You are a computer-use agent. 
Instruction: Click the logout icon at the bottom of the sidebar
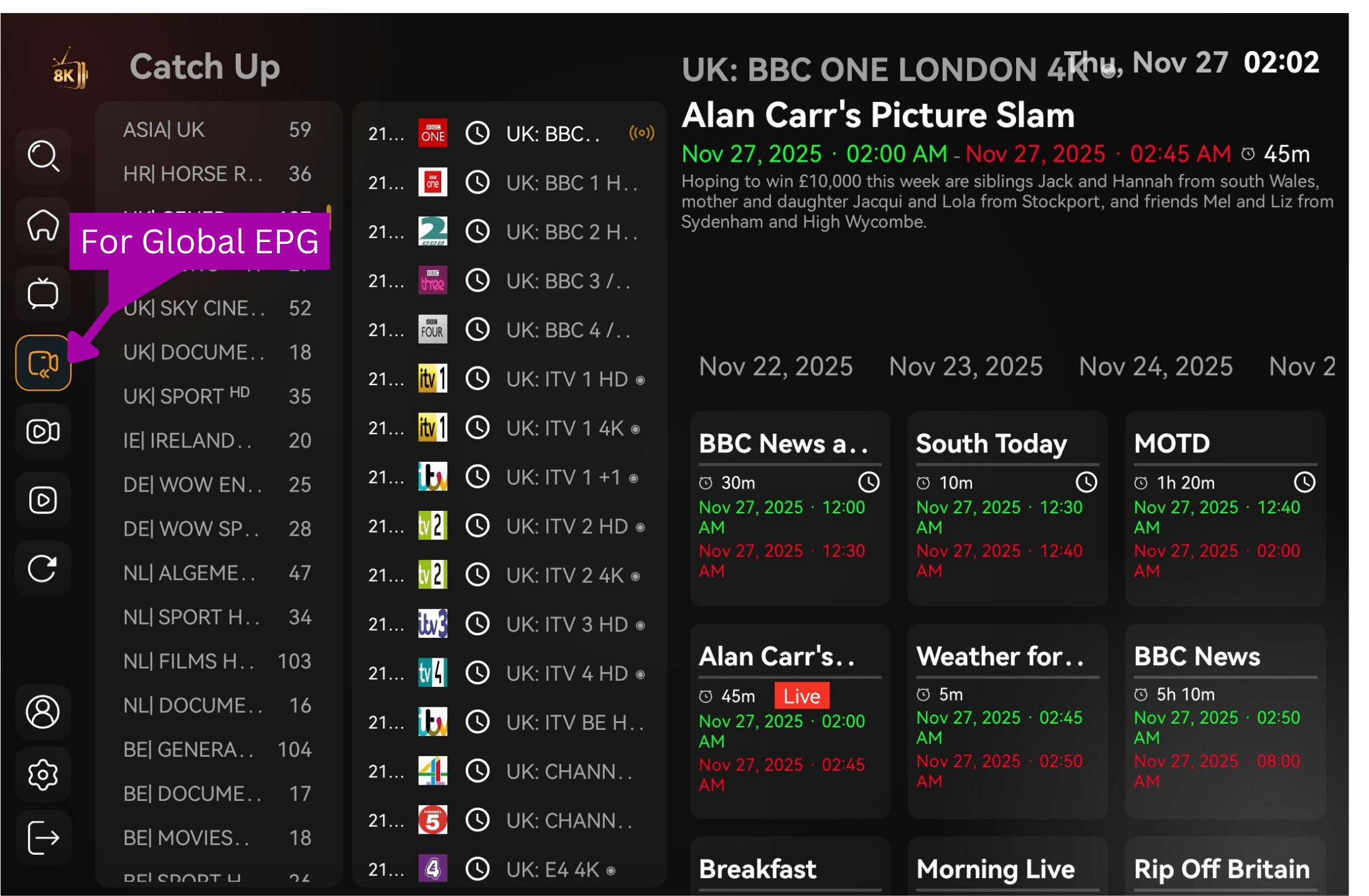(43, 838)
